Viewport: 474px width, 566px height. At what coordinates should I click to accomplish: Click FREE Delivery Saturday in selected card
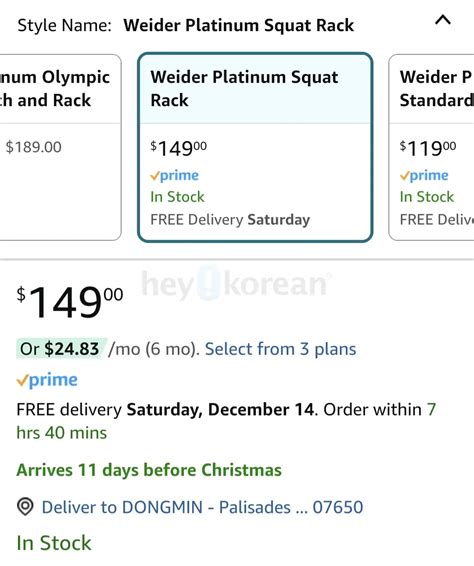230,219
